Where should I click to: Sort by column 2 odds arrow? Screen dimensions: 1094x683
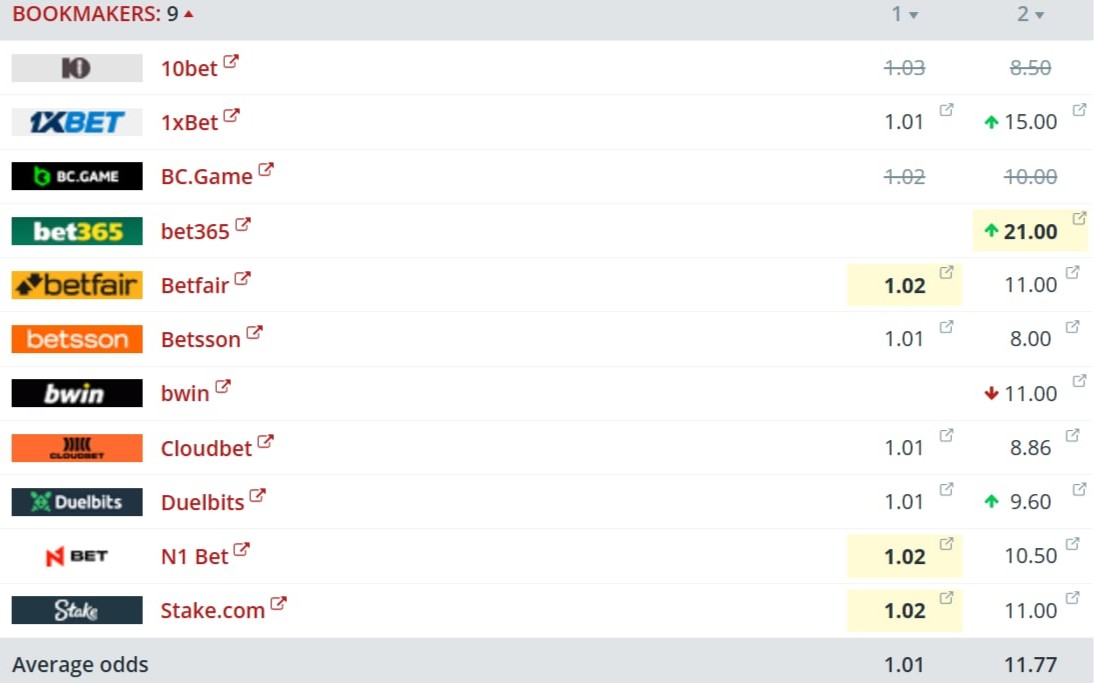click(1039, 15)
